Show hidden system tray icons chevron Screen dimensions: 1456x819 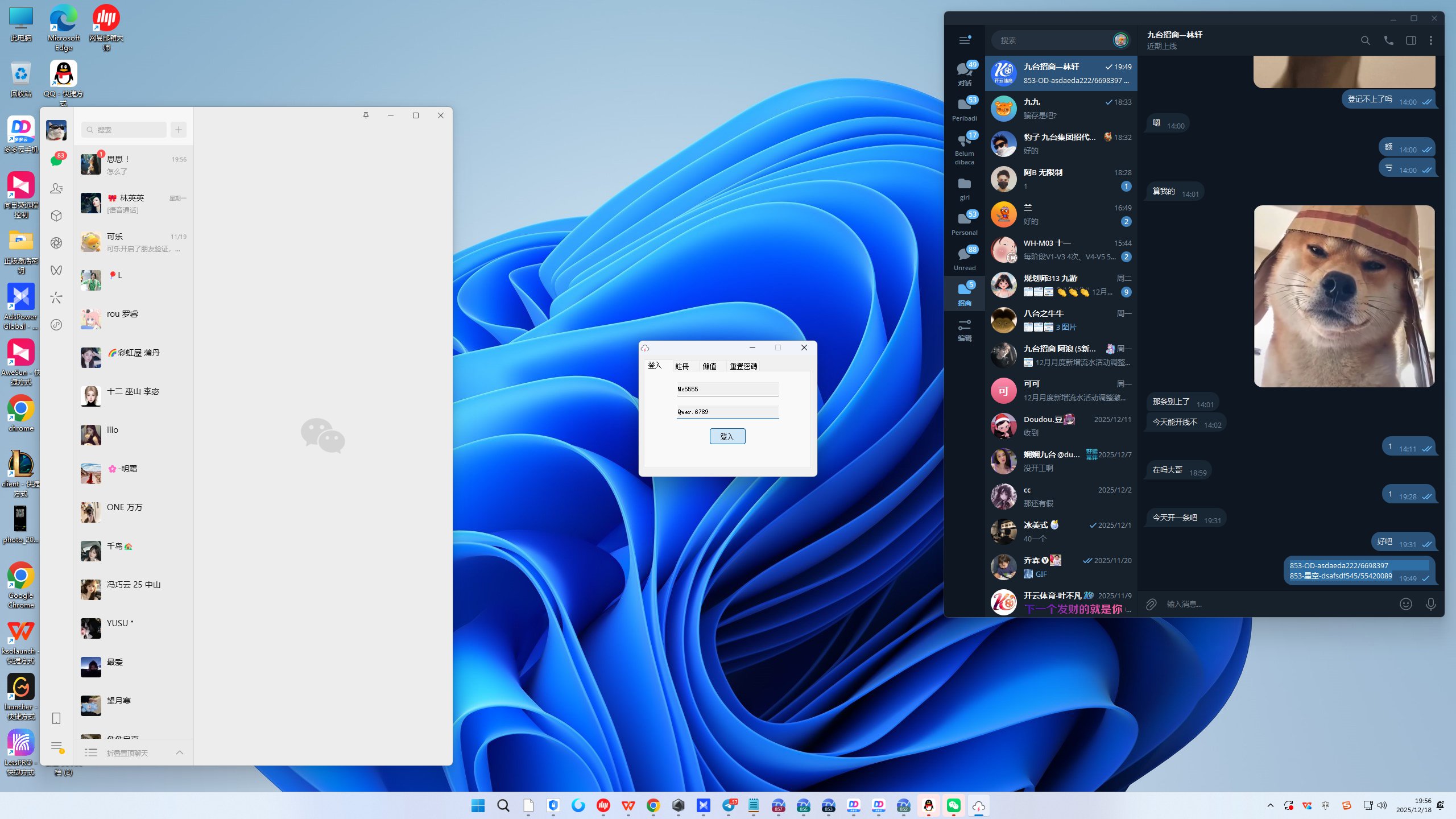click(1270, 805)
